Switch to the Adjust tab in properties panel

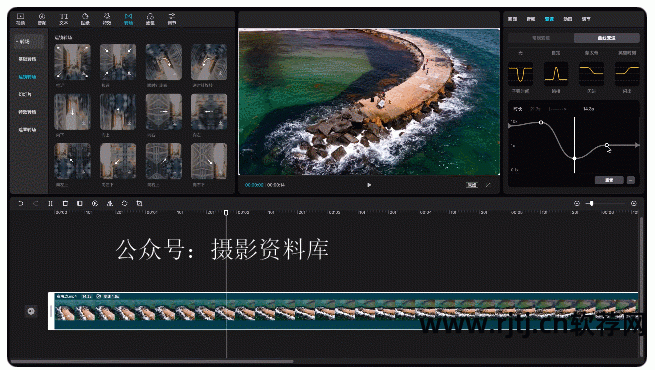[586, 19]
